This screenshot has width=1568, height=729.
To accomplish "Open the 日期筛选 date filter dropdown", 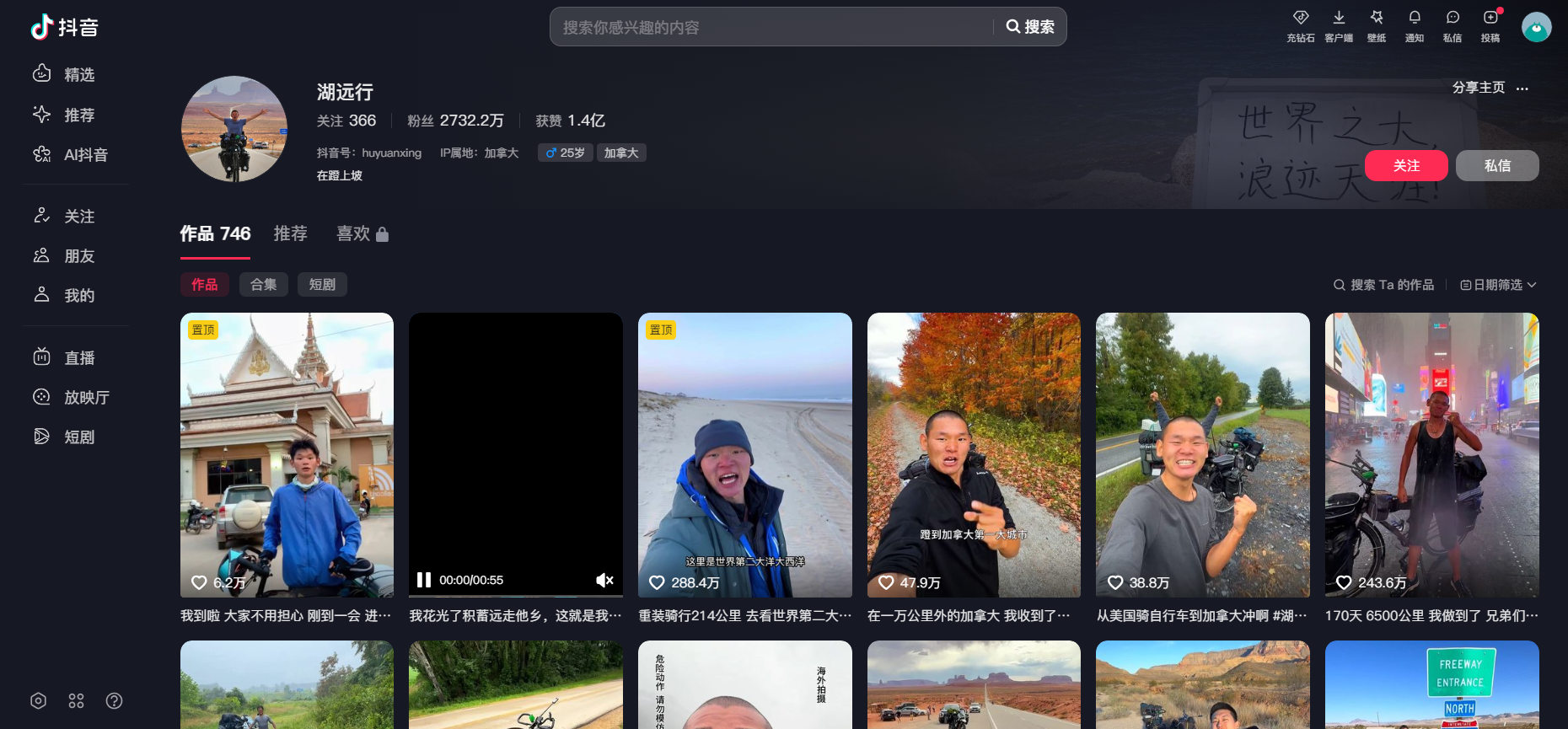I will pos(1498,285).
